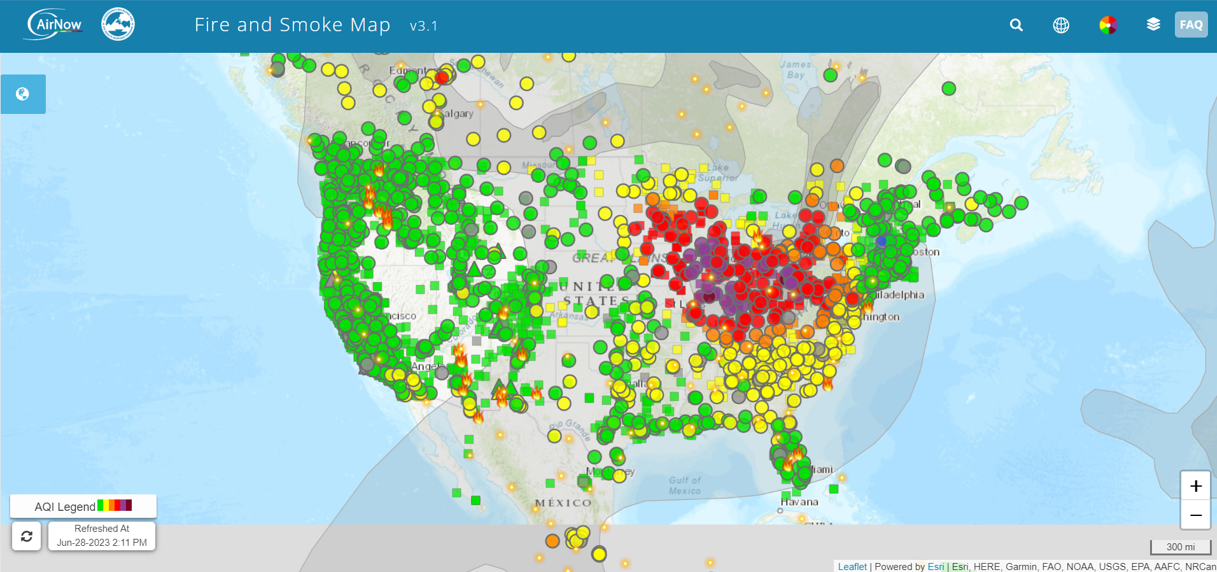Click the AirNow logo
1217x572 pixels.
(54, 24)
